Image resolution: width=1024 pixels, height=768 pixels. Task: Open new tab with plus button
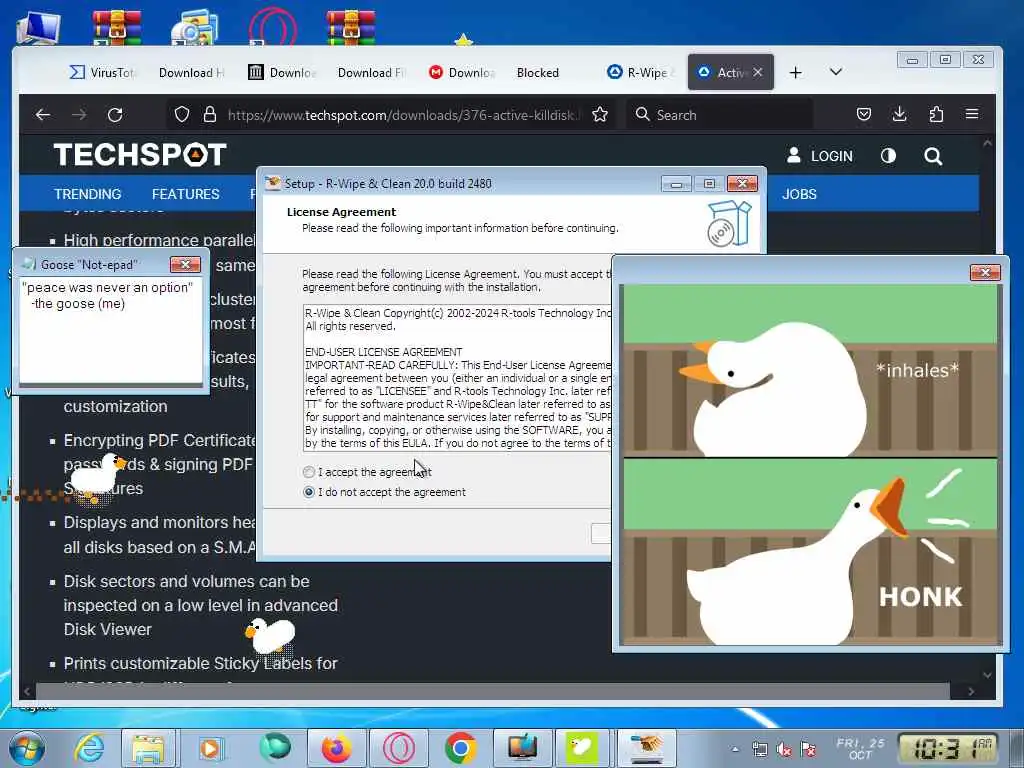pos(795,72)
